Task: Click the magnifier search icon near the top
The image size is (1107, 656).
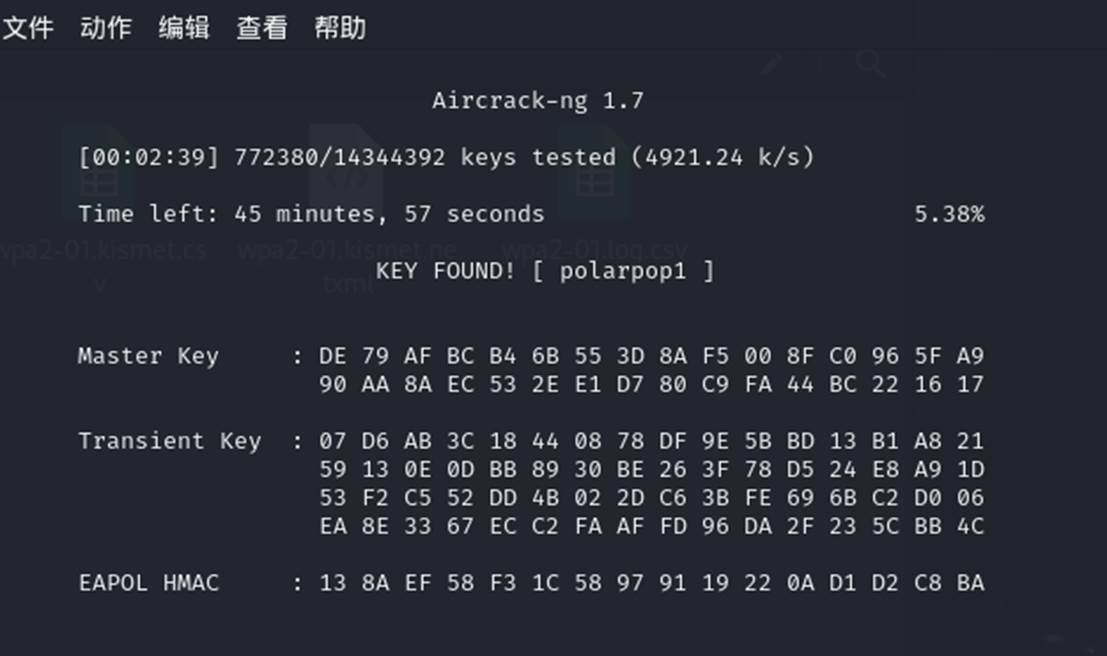Action: click(869, 63)
